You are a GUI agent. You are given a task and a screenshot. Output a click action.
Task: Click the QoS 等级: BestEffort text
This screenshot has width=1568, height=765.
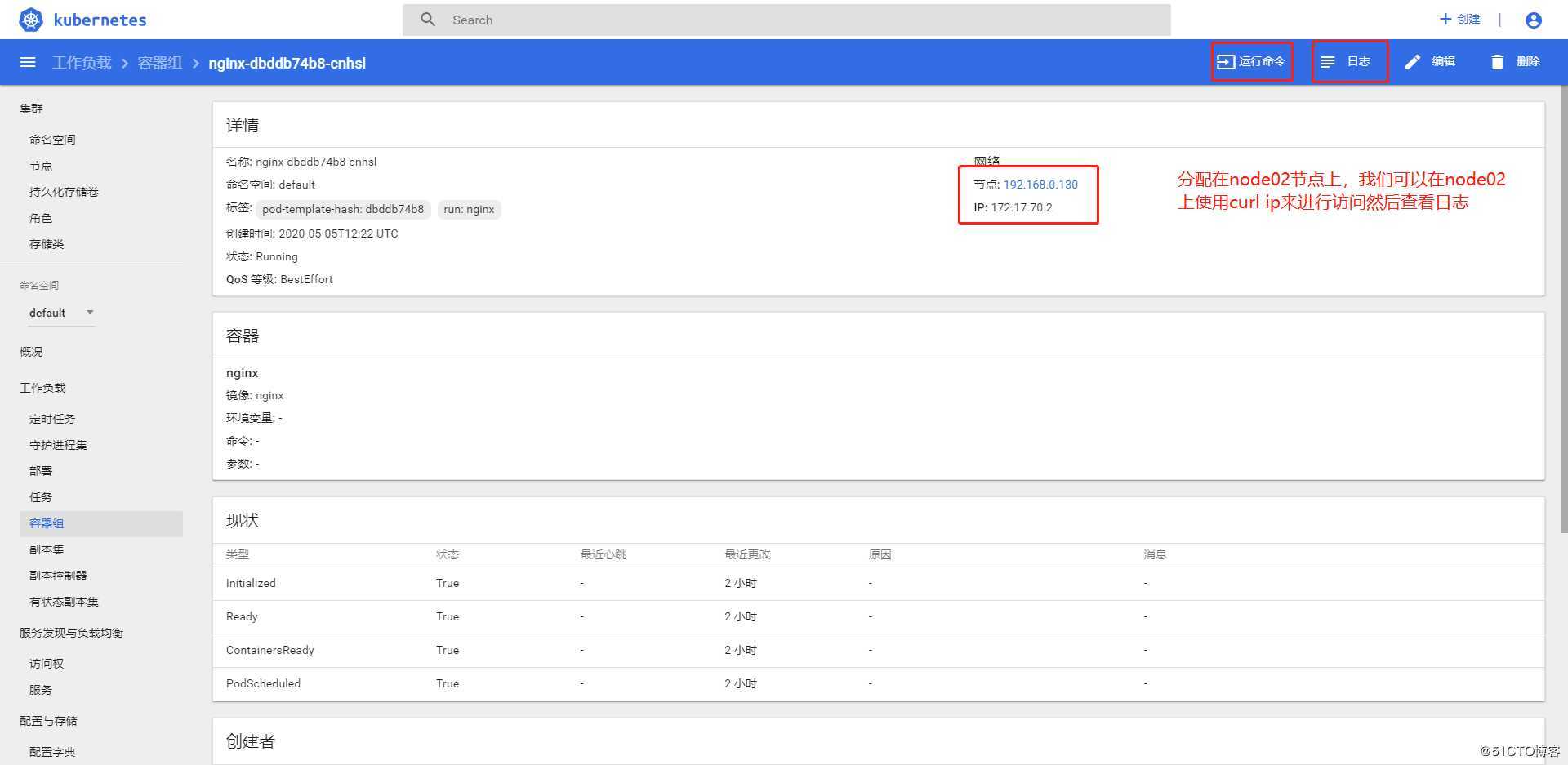click(x=279, y=279)
